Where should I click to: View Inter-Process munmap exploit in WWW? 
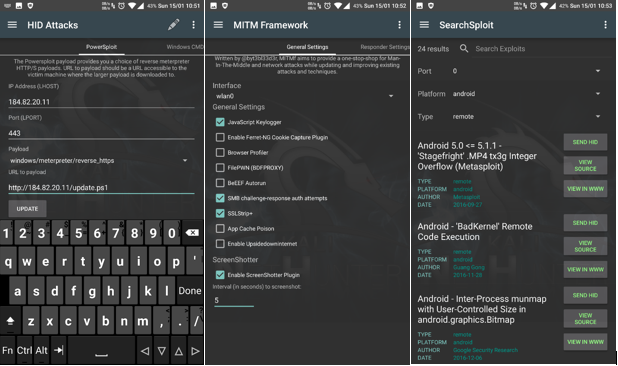[x=585, y=342]
